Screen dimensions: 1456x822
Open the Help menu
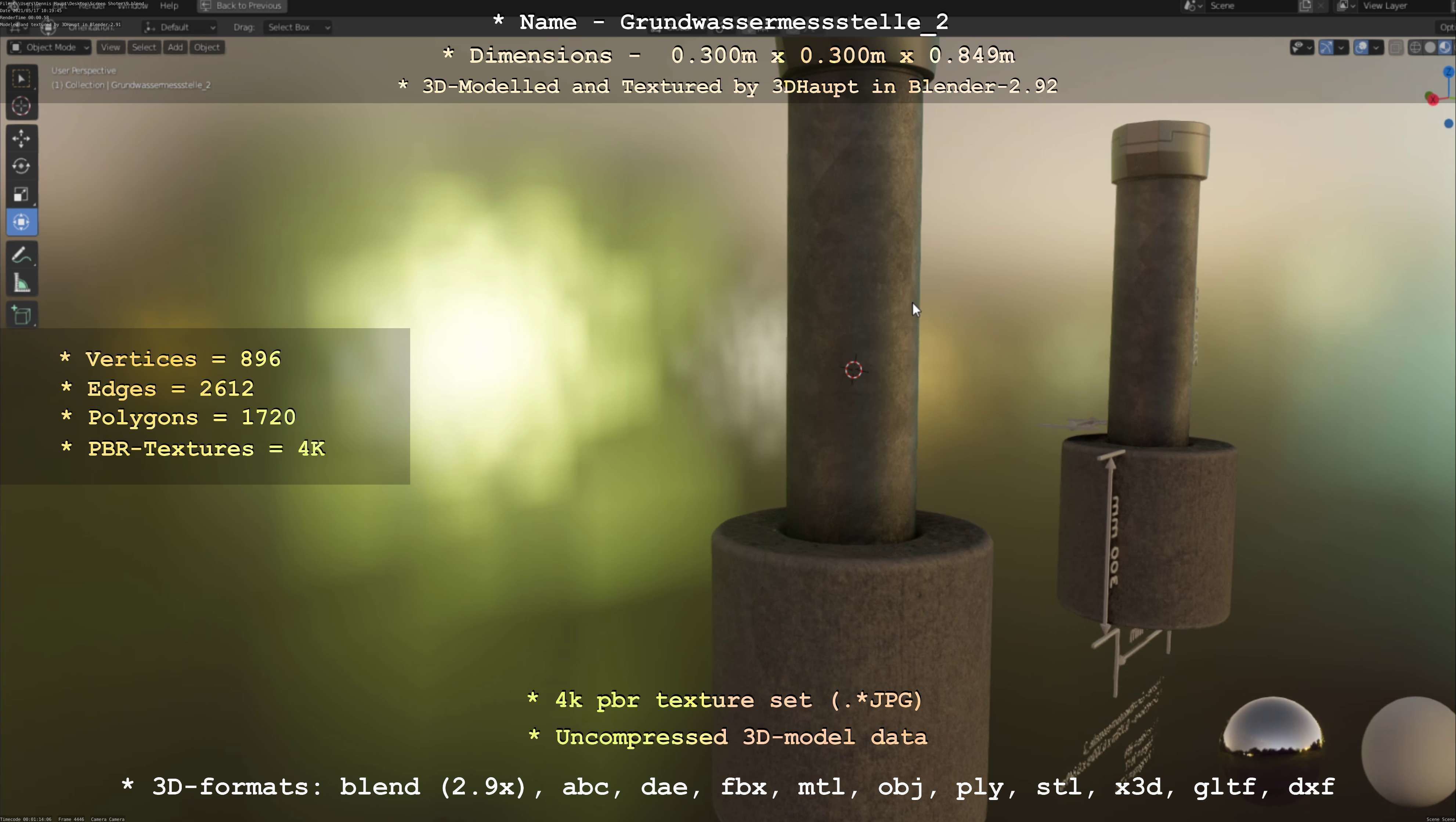(x=169, y=6)
